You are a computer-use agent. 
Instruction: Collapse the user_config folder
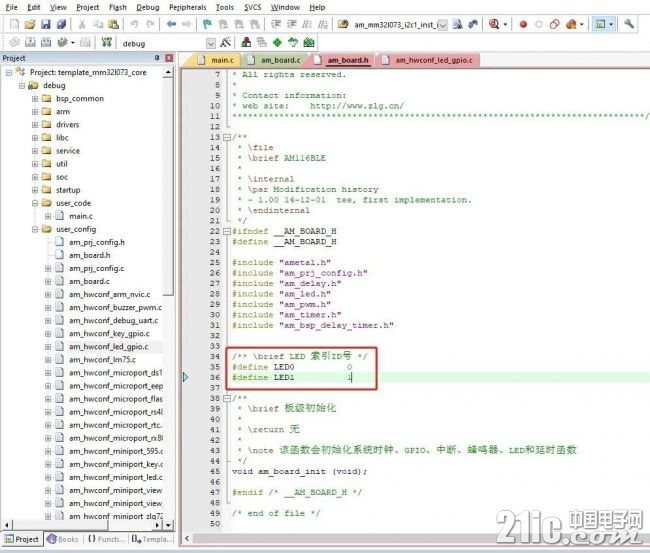click(35, 229)
